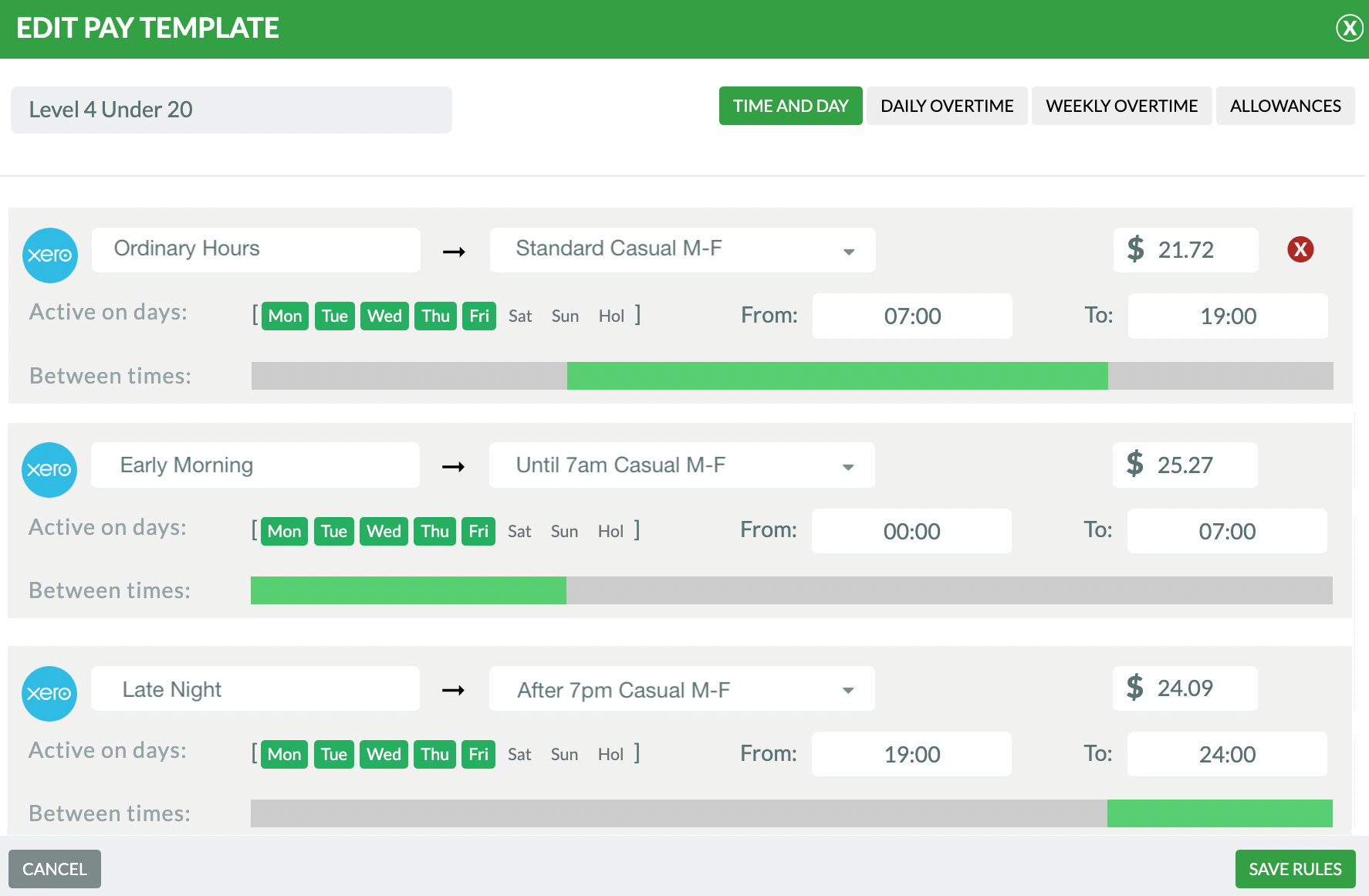Enable Saturday for Ordinary Hours
The height and width of the screenshot is (896, 1369).
(x=520, y=316)
